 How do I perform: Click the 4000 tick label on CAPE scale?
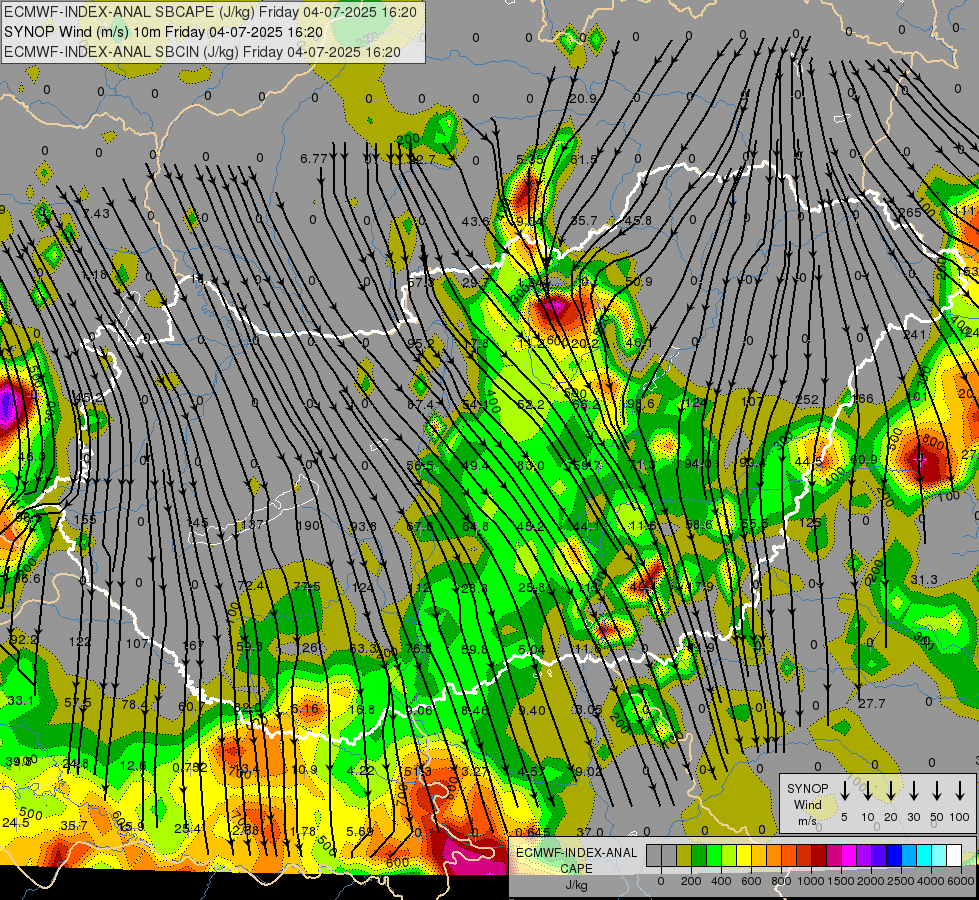[930, 881]
